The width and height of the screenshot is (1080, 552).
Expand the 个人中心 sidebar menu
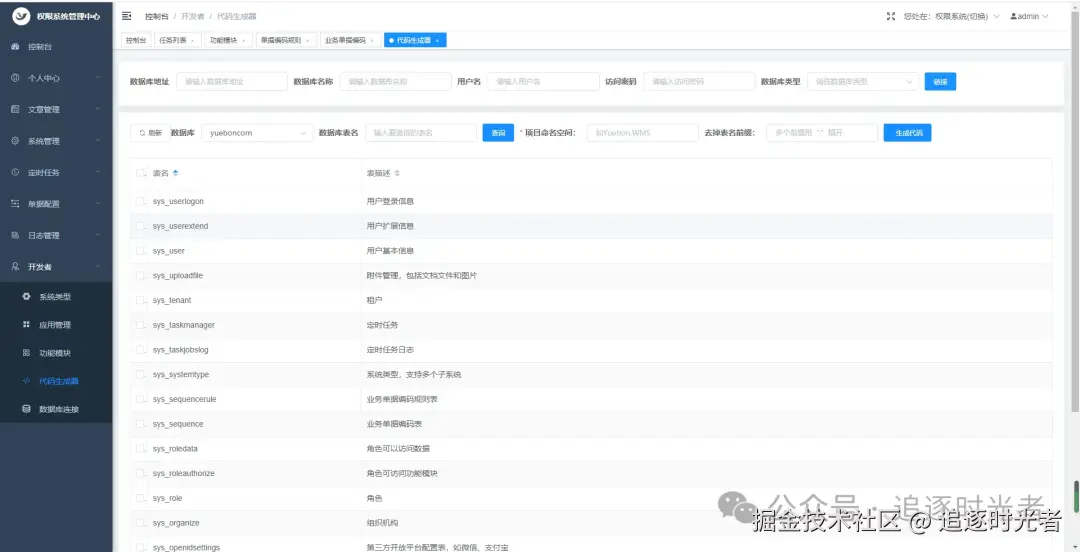tap(98, 78)
